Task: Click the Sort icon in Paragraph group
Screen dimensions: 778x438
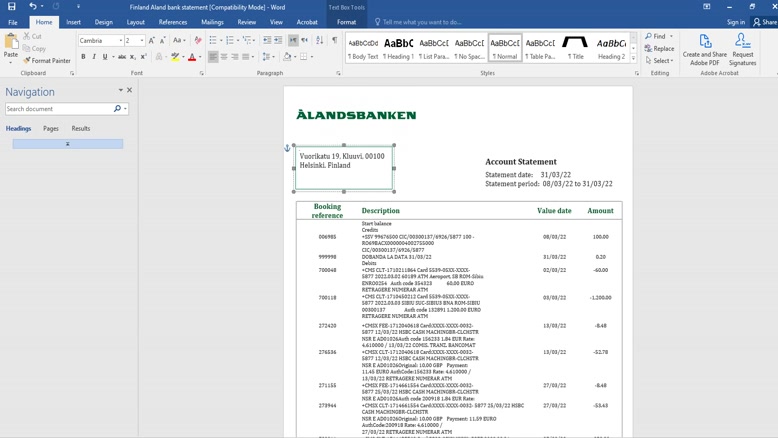Action: 320,41
